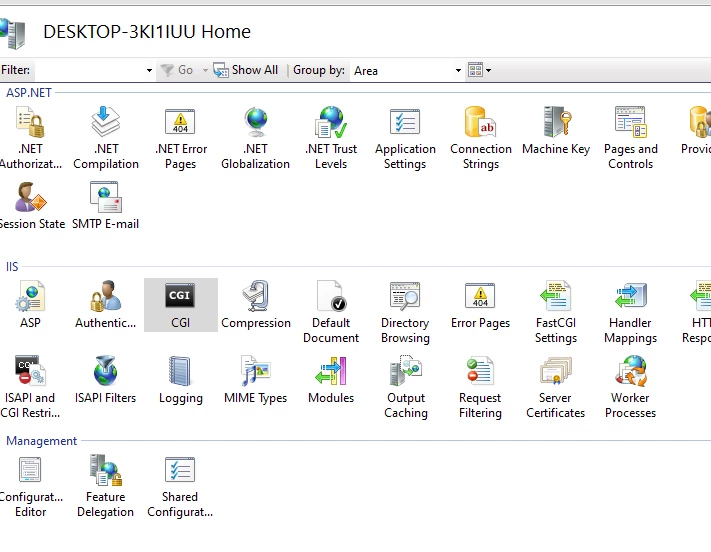The image size is (711, 552).
Task: Open the ASP feature icon
Action: click(x=30, y=305)
